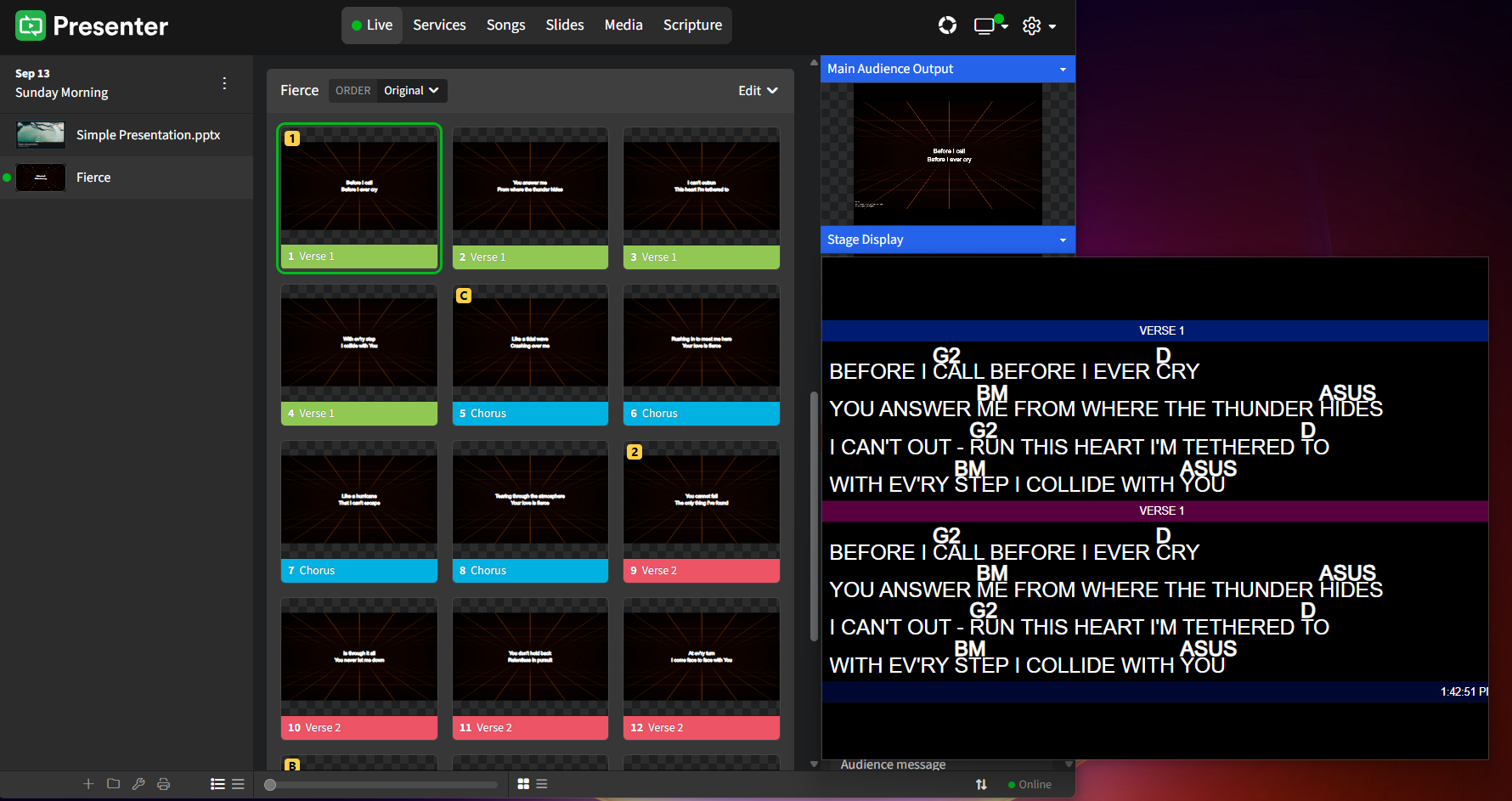The height and width of the screenshot is (801, 1512).
Task: Click the scroll-down arrow near Audience message
Action: (x=1069, y=764)
